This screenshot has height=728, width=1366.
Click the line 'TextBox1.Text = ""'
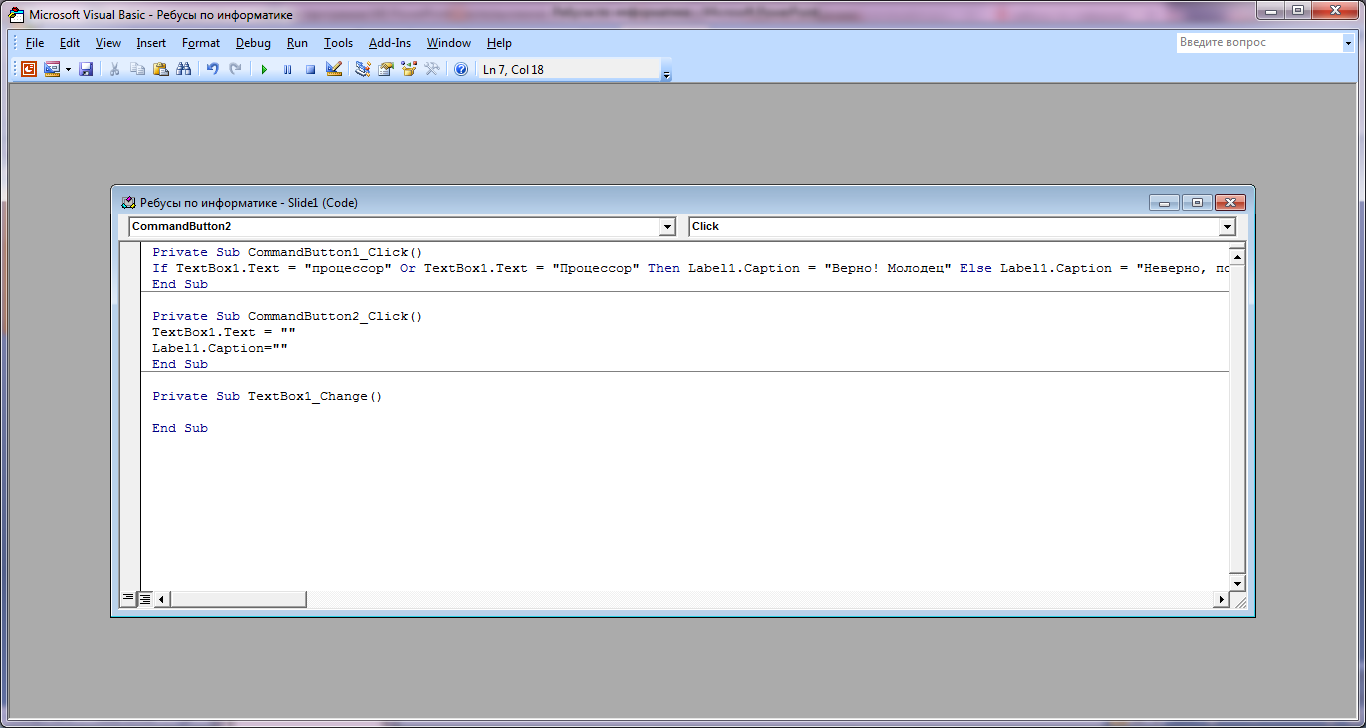(224, 332)
